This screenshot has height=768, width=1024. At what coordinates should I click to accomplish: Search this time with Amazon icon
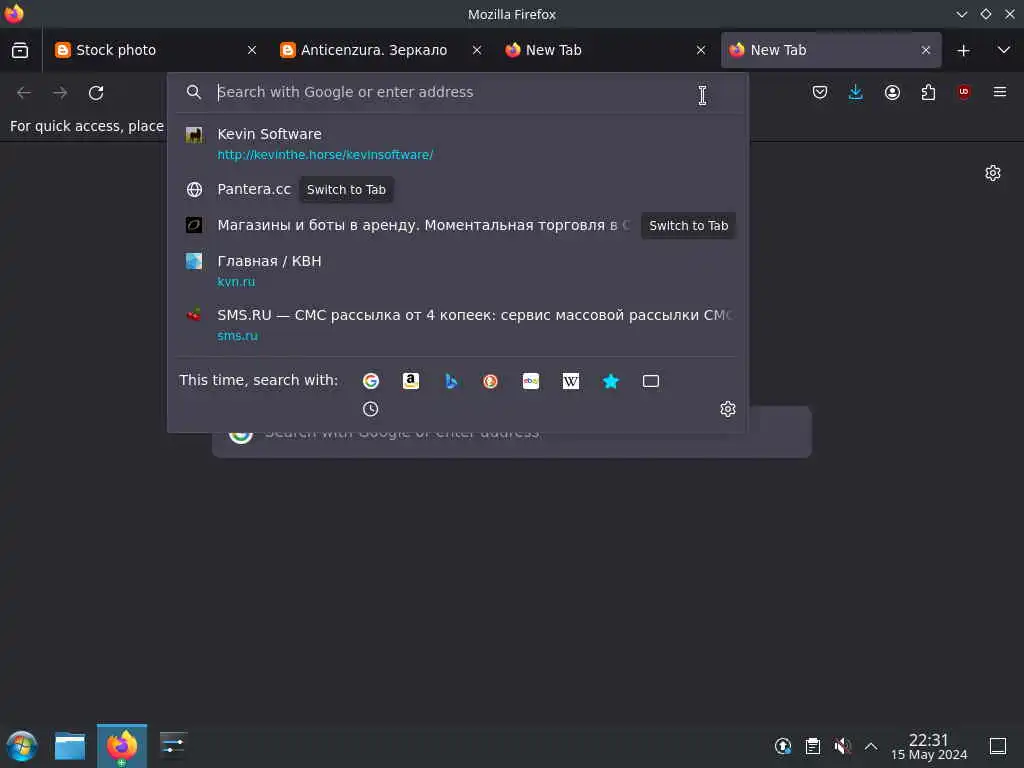[x=411, y=381]
